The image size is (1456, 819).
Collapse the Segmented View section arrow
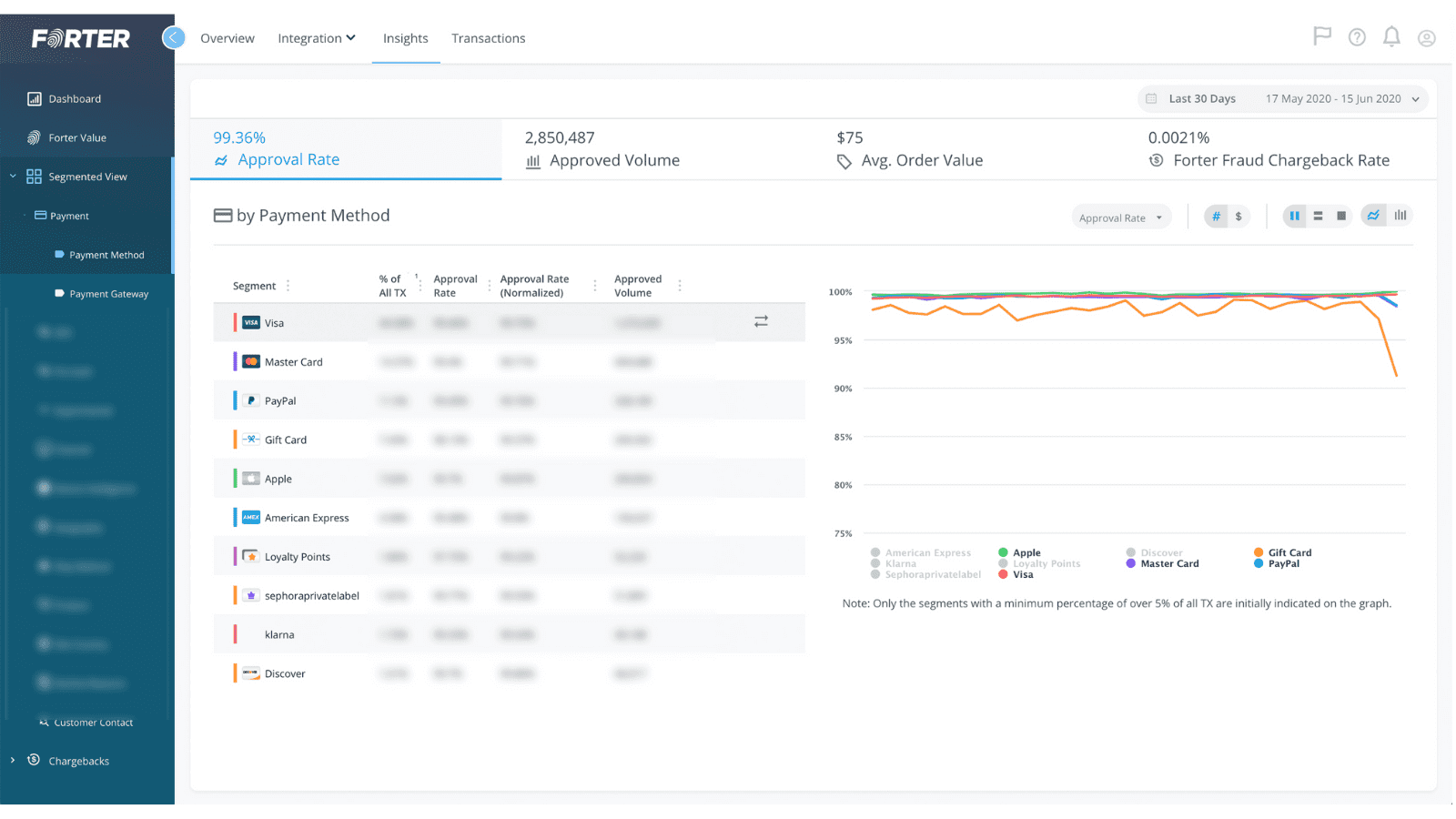click(x=13, y=177)
